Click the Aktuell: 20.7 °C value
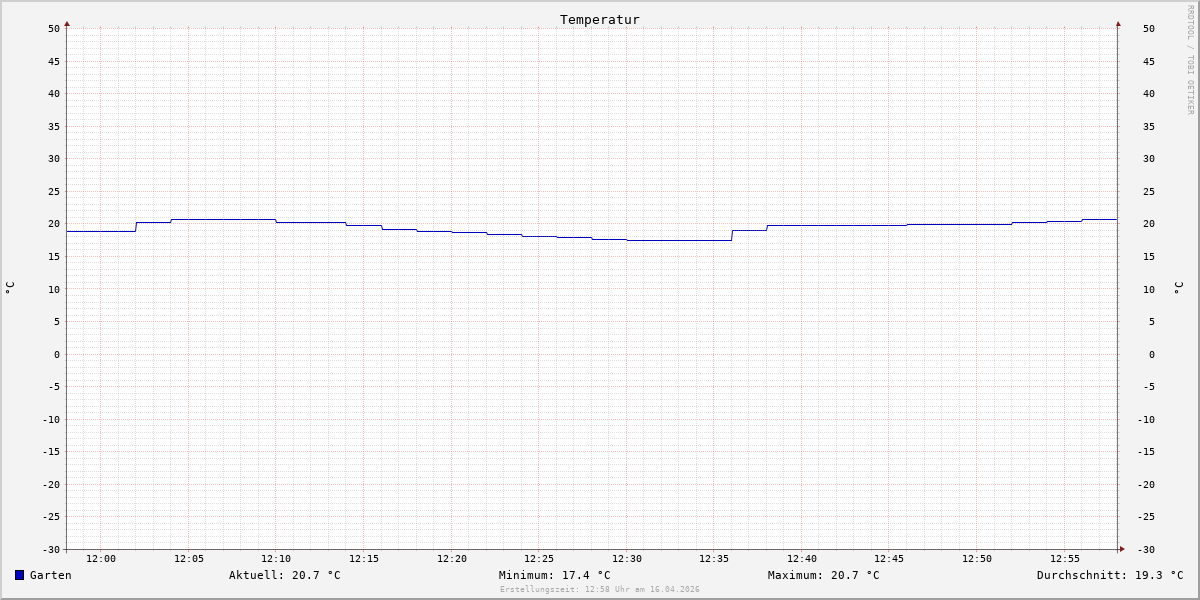Screen dimensions: 1200x600 [x=285, y=575]
